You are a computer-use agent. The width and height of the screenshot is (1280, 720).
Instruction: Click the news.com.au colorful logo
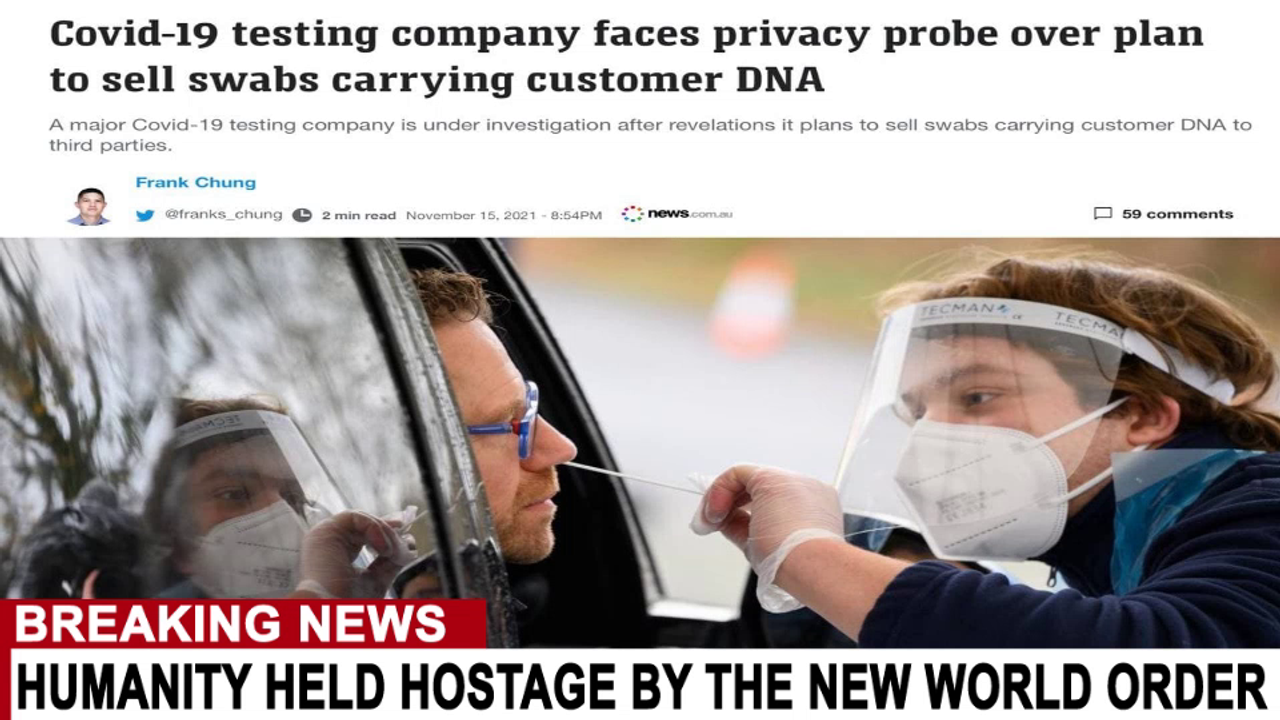pos(632,214)
